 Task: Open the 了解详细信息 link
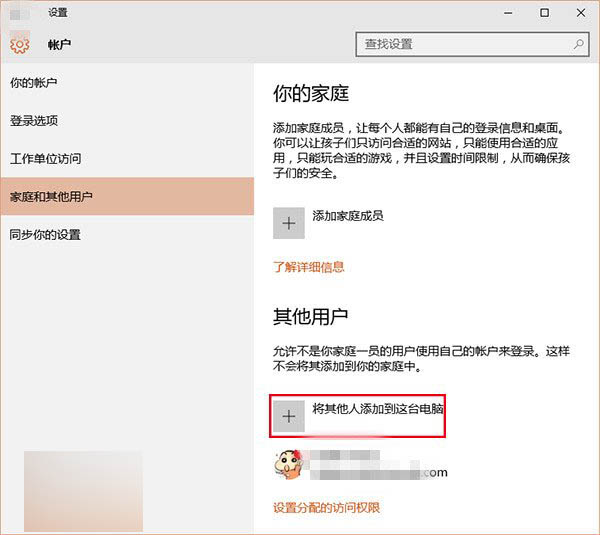pos(308,267)
